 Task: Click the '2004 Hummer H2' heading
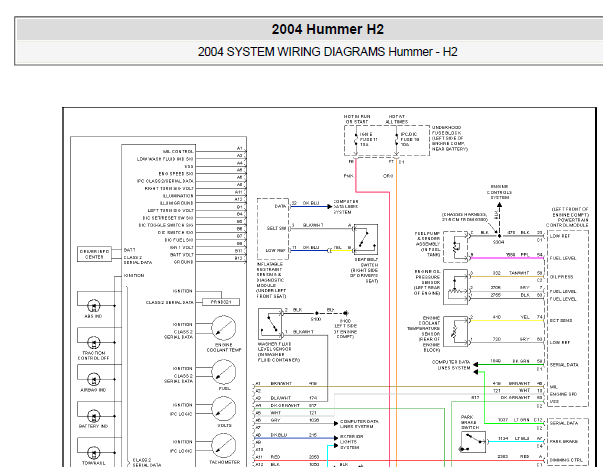pyautogui.click(x=328, y=29)
